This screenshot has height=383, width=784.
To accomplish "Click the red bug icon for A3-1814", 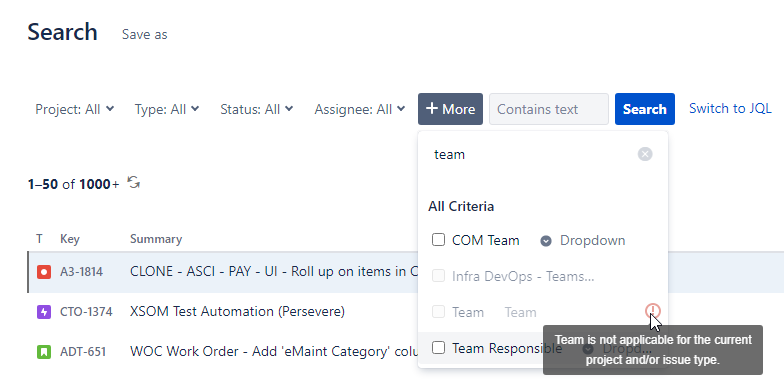I will (44, 272).
